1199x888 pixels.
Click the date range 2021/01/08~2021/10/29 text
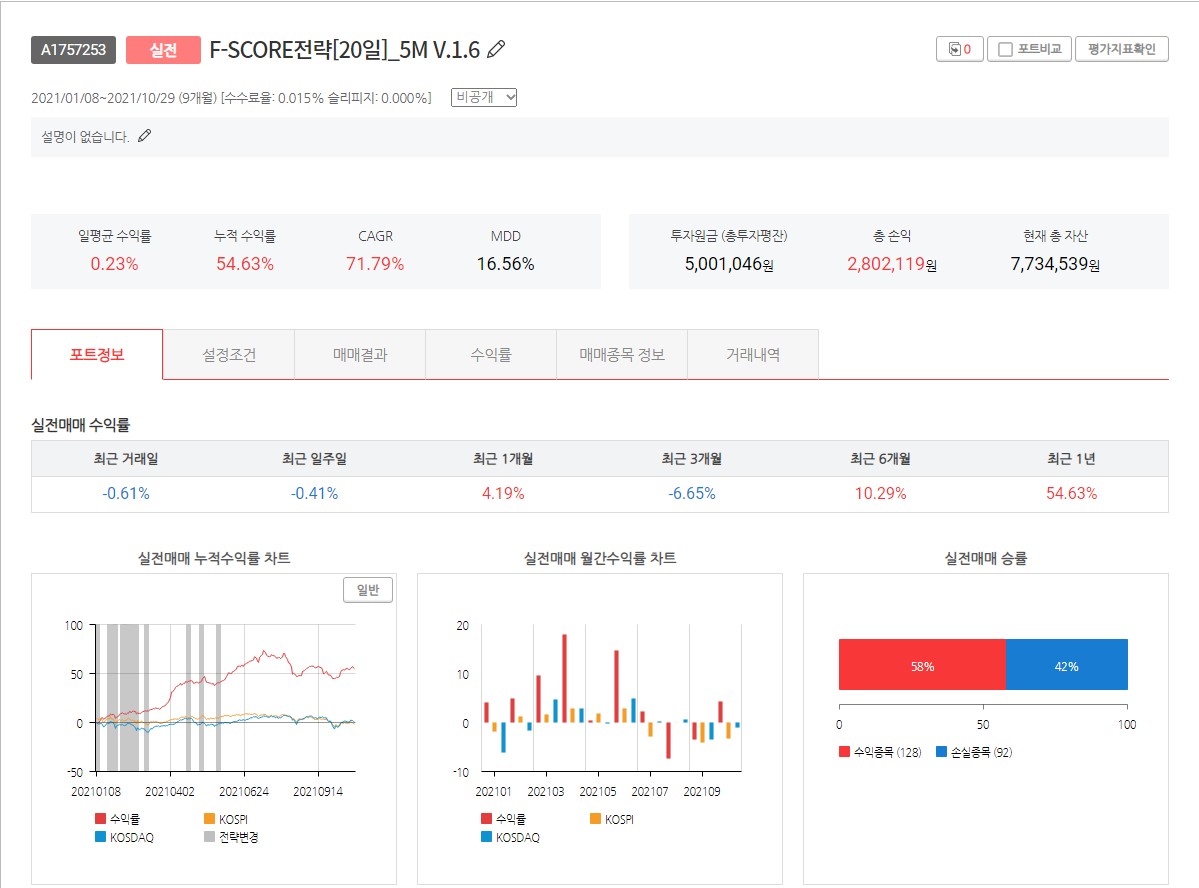click(x=103, y=98)
